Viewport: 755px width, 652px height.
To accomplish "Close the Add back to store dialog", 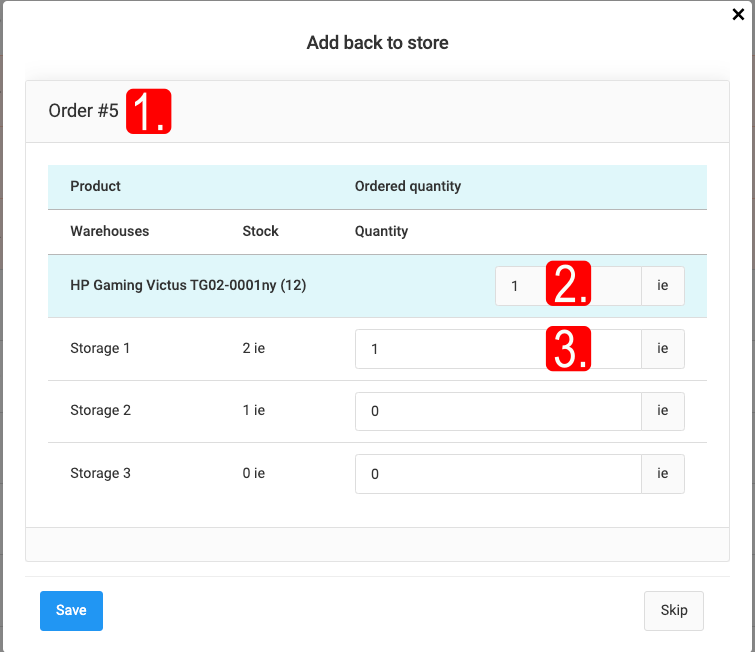I will (x=738, y=14).
